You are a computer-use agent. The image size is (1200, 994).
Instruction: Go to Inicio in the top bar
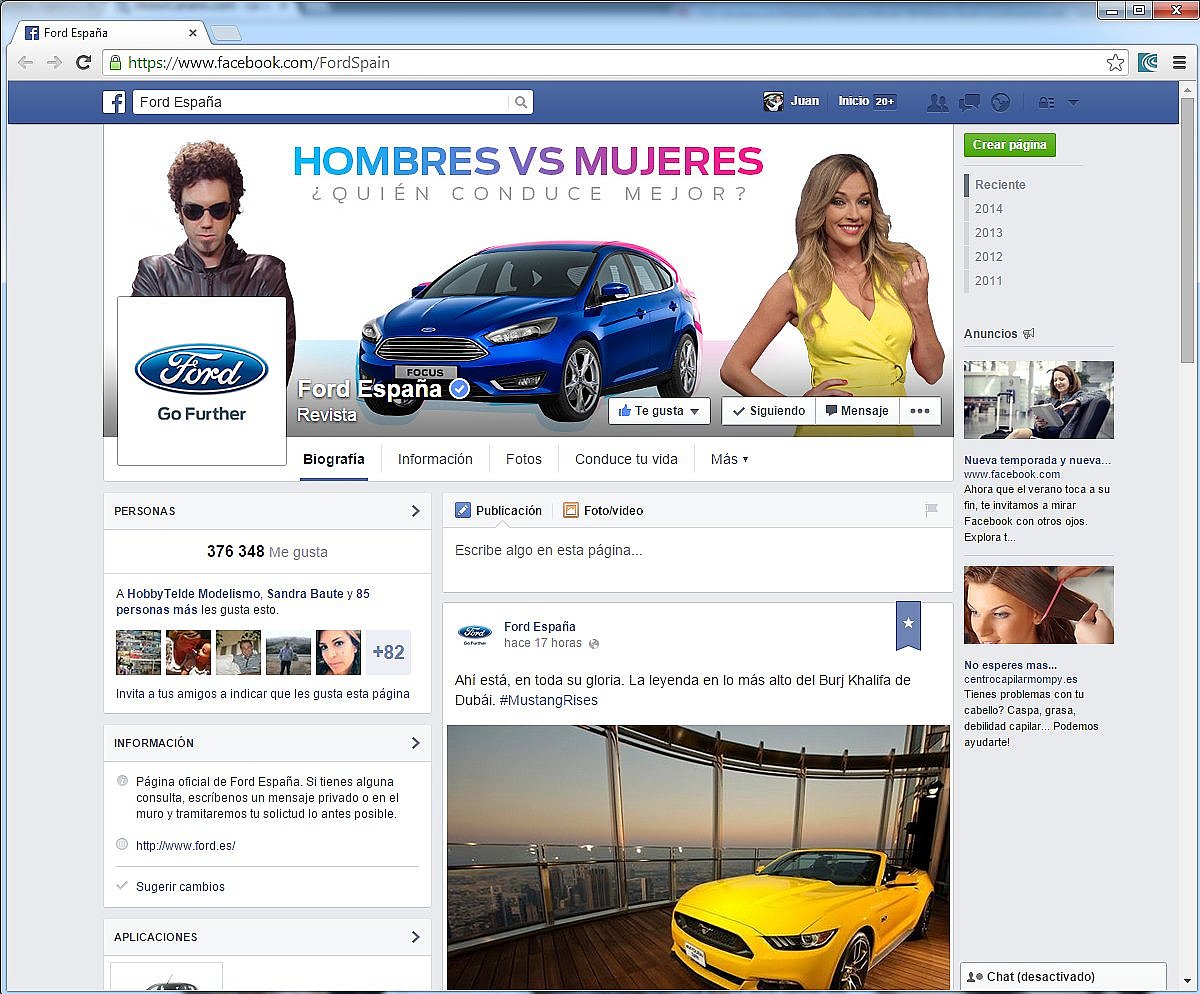click(854, 101)
